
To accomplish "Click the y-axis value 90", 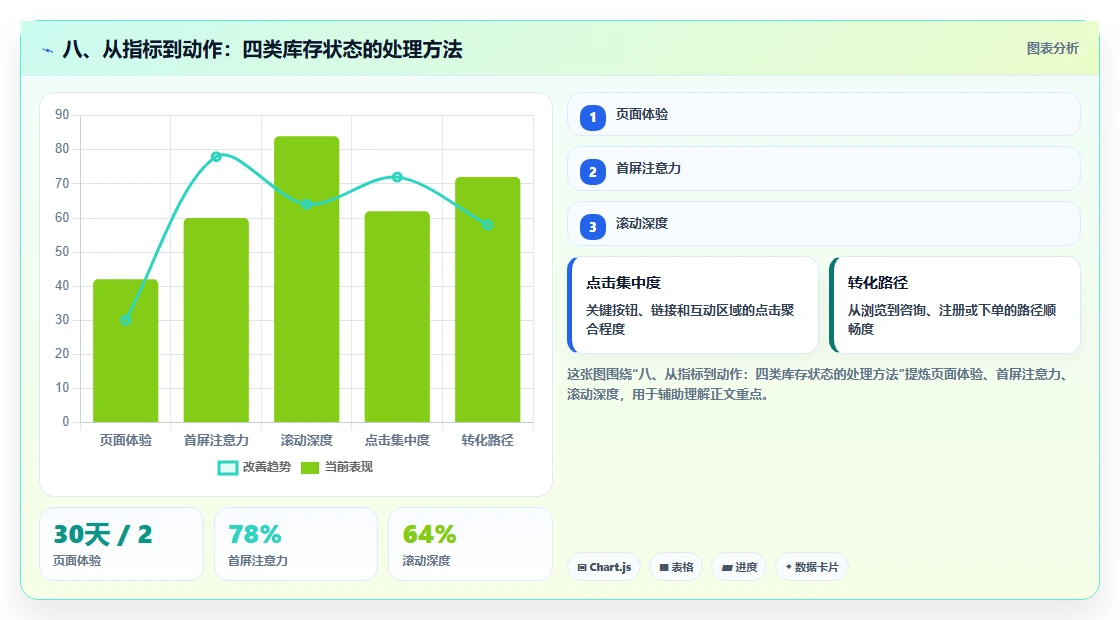I will [x=62, y=115].
